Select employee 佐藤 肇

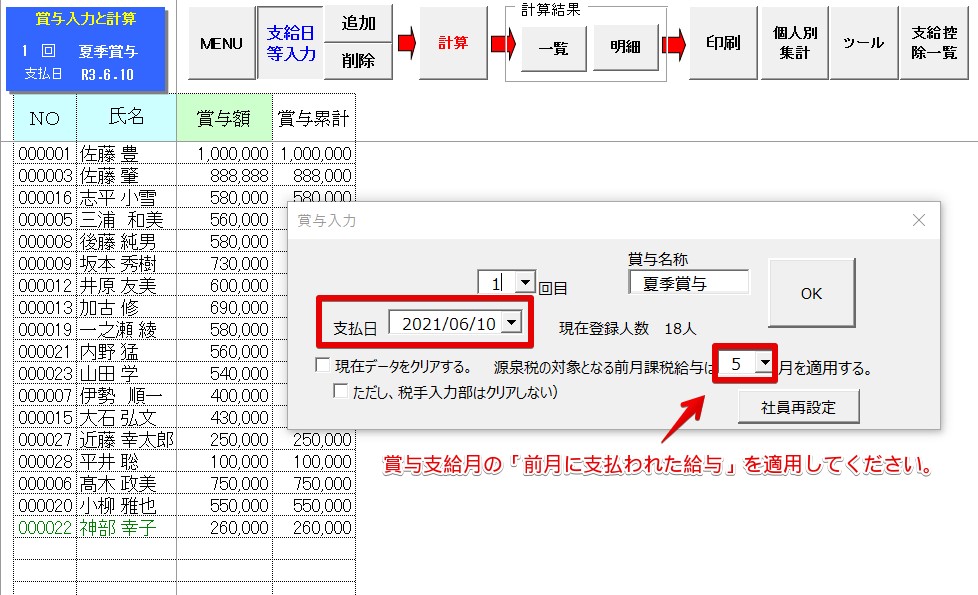point(127,175)
